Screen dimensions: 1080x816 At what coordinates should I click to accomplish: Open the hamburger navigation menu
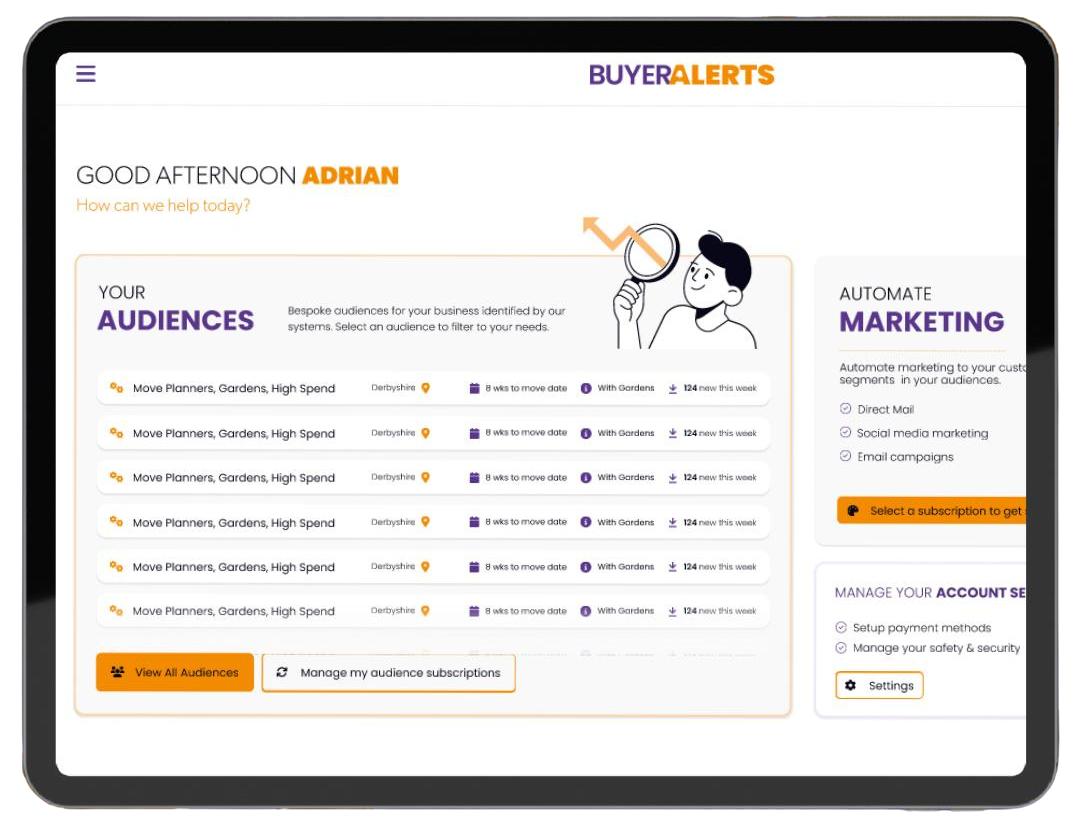[85, 73]
